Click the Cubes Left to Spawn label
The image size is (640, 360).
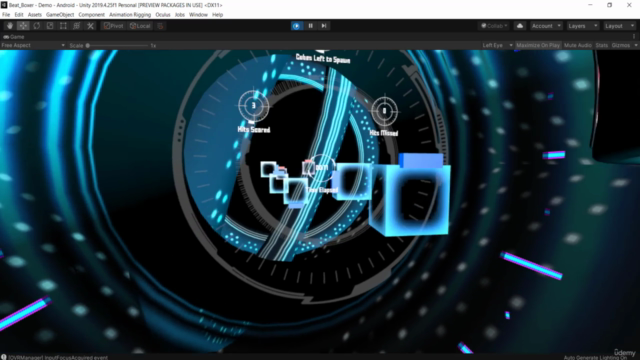(x=323, y=59)
